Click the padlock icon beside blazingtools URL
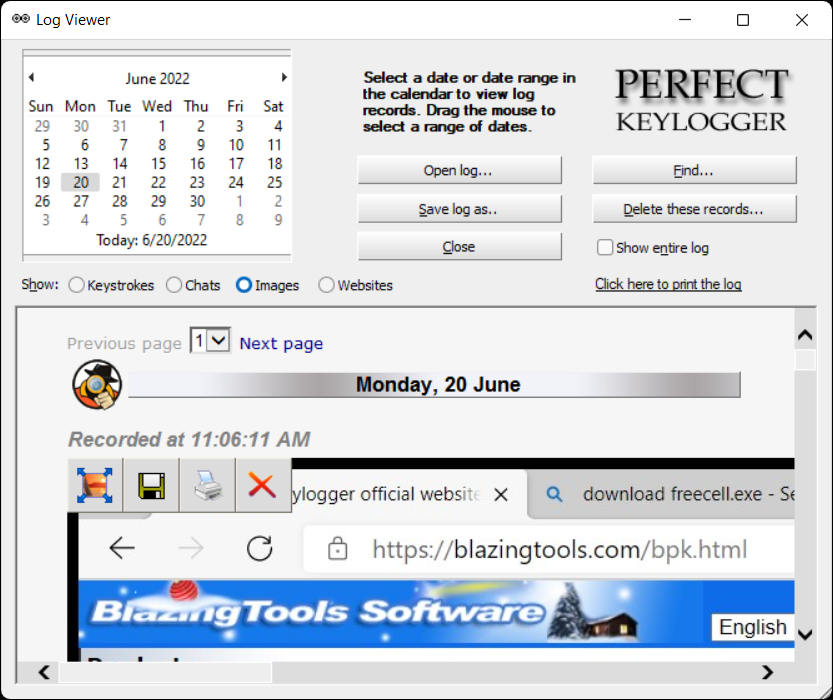833x700 pixels. (x=337, y=549)
